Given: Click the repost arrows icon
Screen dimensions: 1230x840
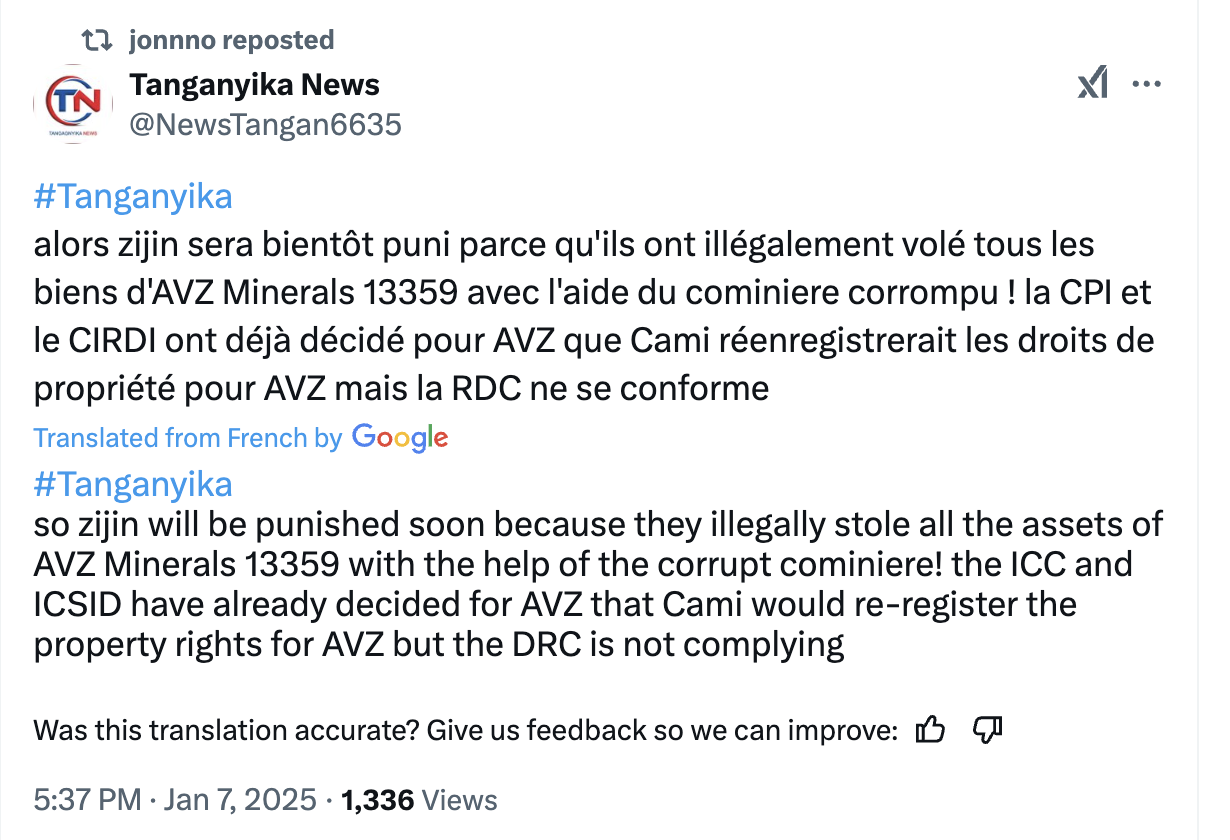Looking at the screenshot, I should click(97, 40).
